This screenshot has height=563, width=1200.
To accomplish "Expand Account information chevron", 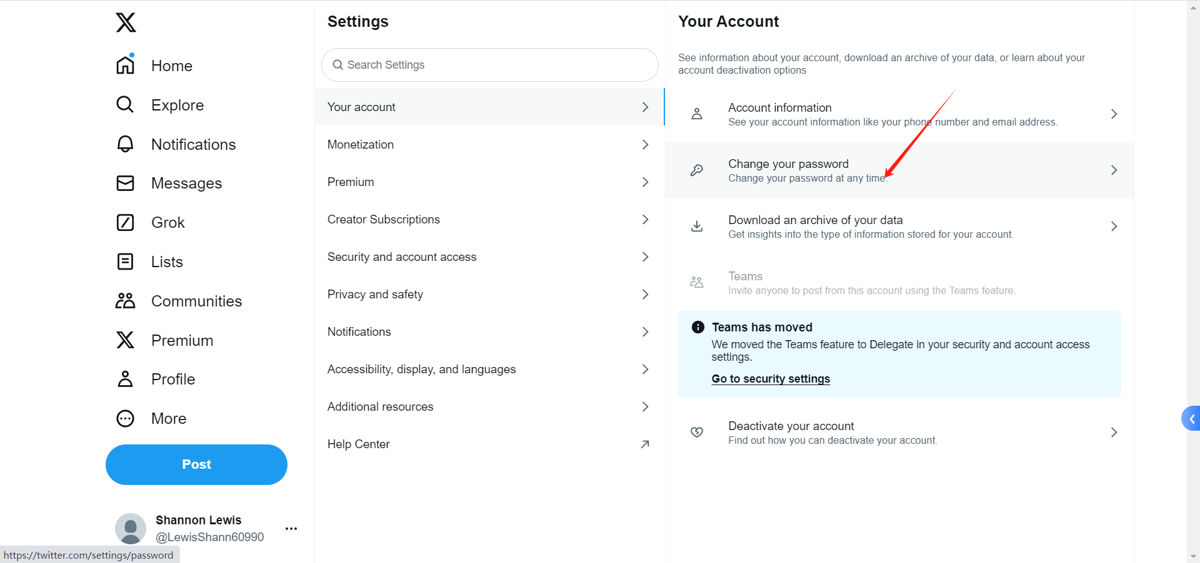I will pyautogui.click(x=1113, y=114).
